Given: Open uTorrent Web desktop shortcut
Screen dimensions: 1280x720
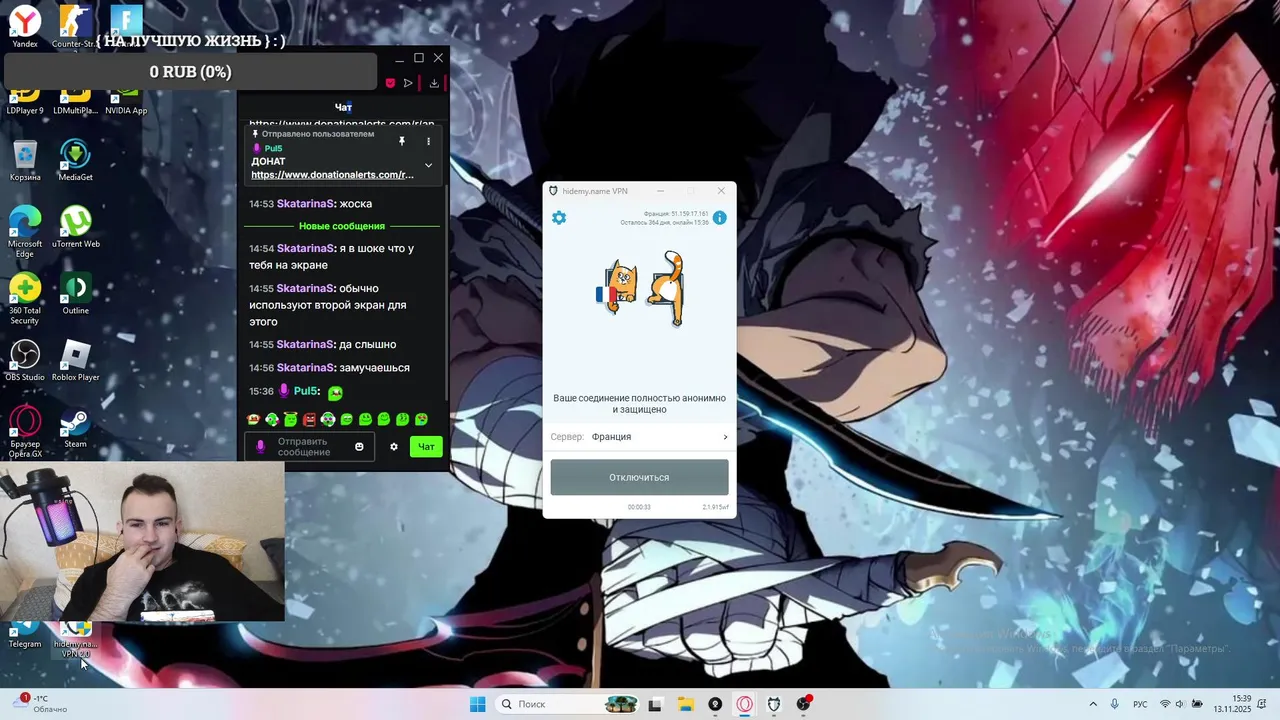Looking at the screenshot, I should (75, 228).
